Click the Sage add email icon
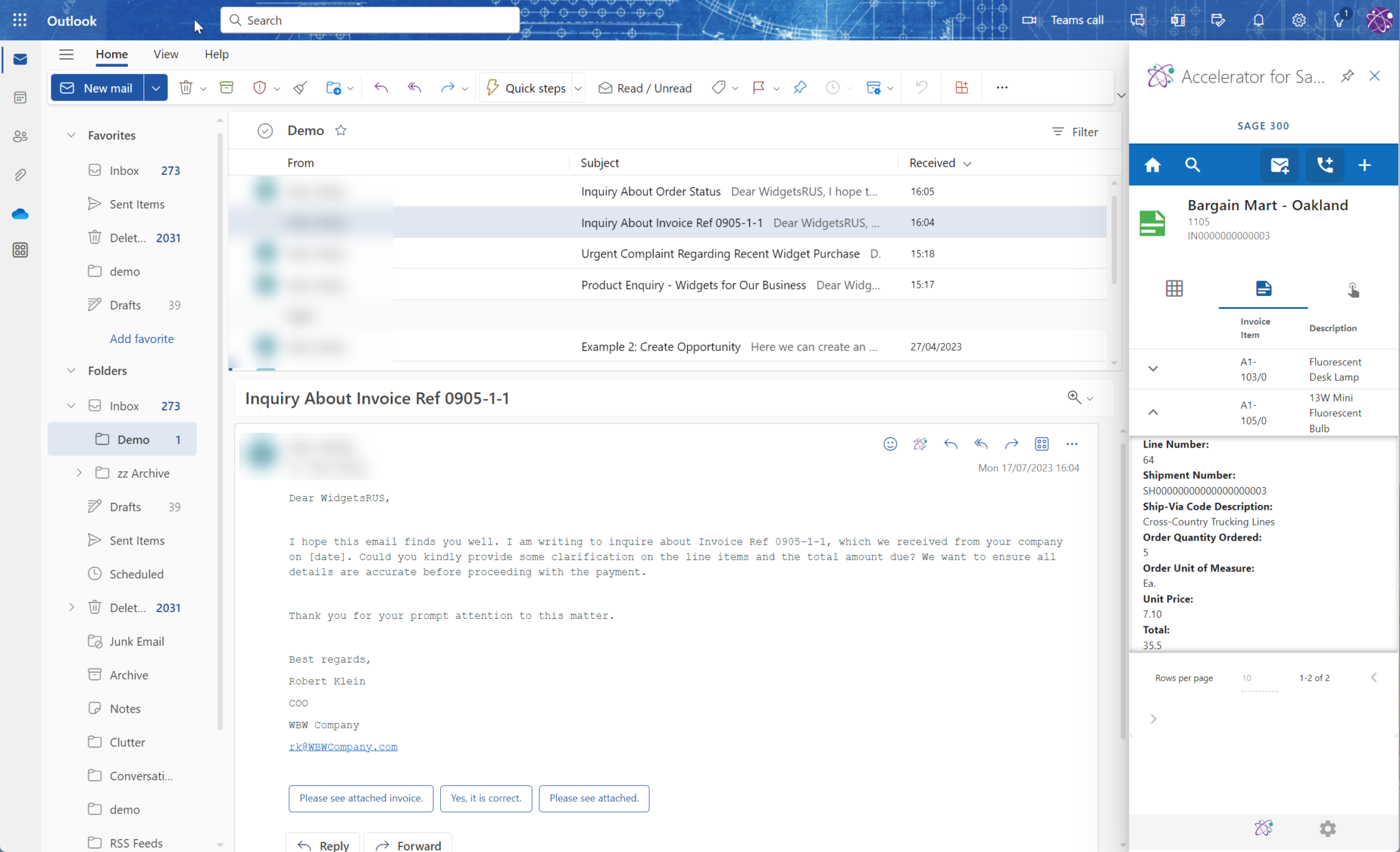This screenshot has width=1400, height=852. click(x=1280, y=165)
